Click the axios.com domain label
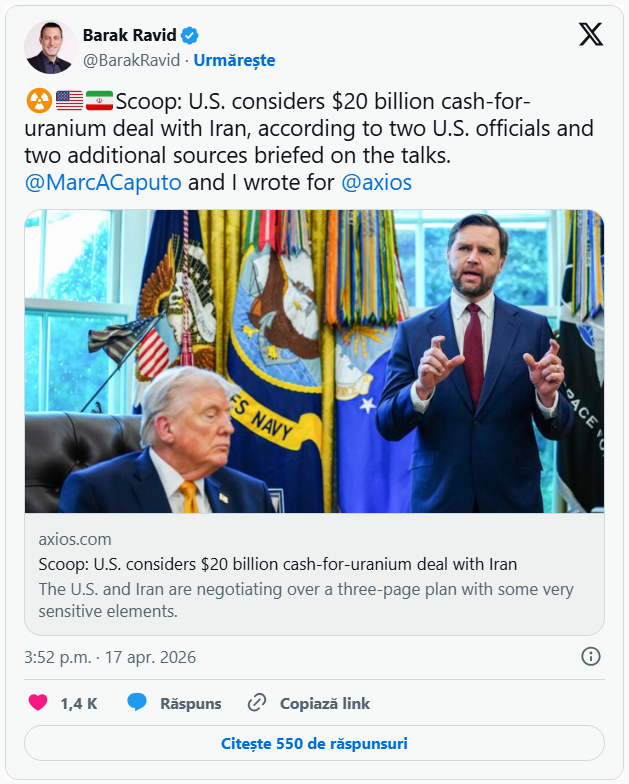The image size is (629, 784). 75,539
